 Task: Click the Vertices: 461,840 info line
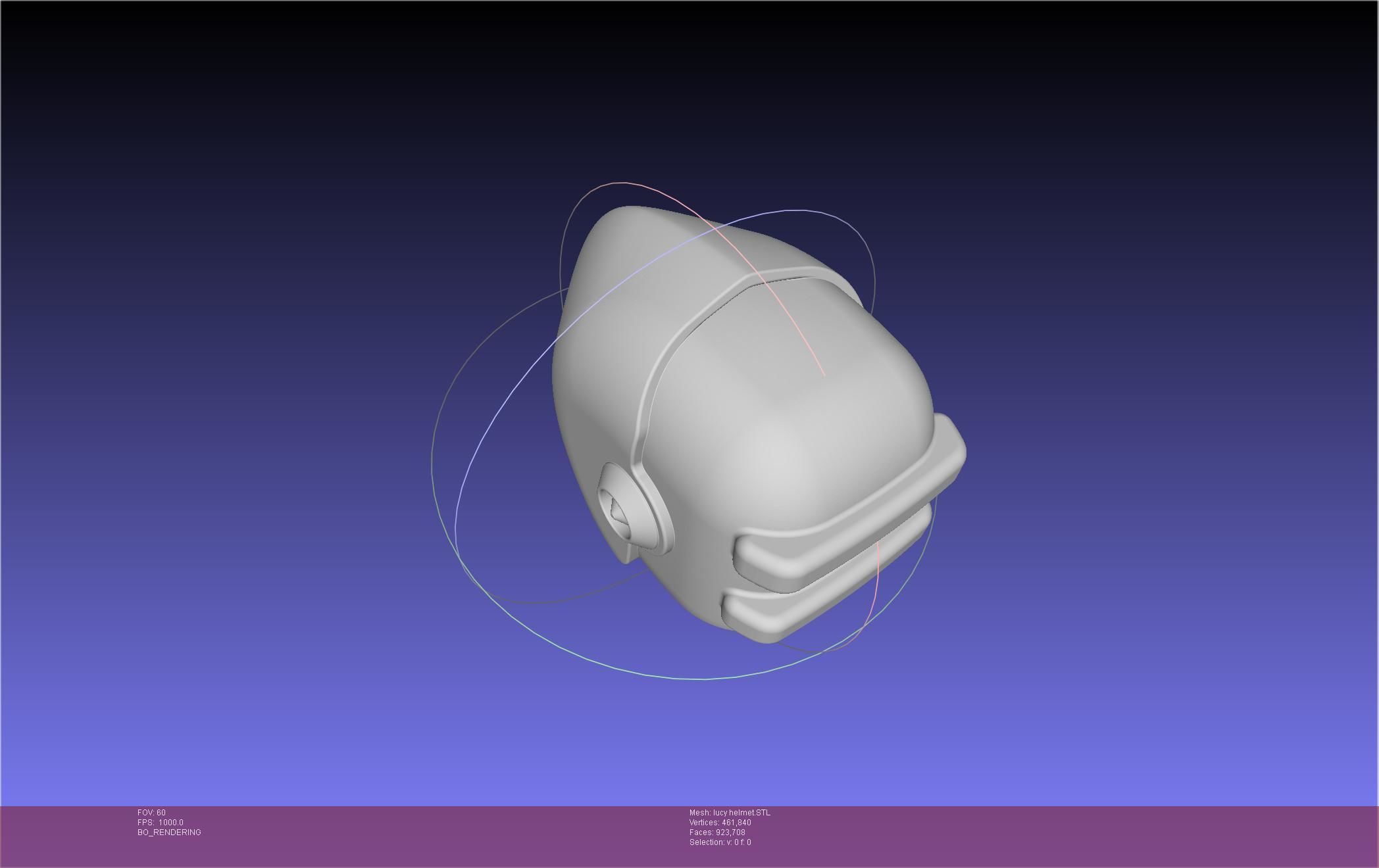point(720,823)
